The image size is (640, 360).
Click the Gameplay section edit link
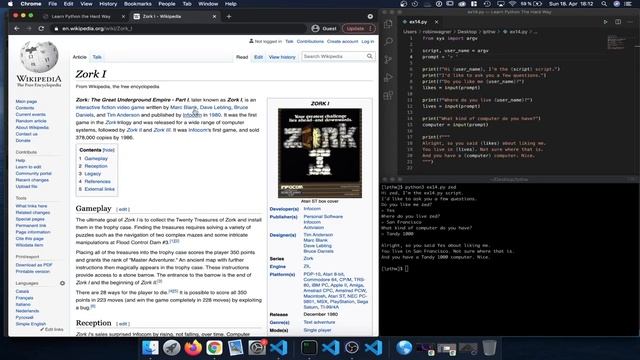click(x=123, y=209)
